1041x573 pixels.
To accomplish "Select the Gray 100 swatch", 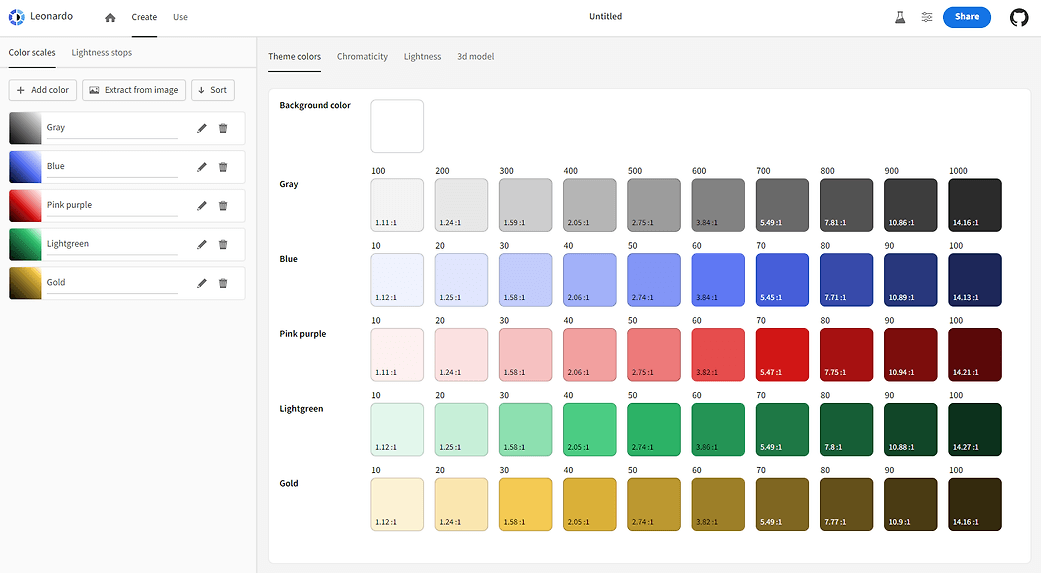I will pyautogui.click(x=397, y=205).
